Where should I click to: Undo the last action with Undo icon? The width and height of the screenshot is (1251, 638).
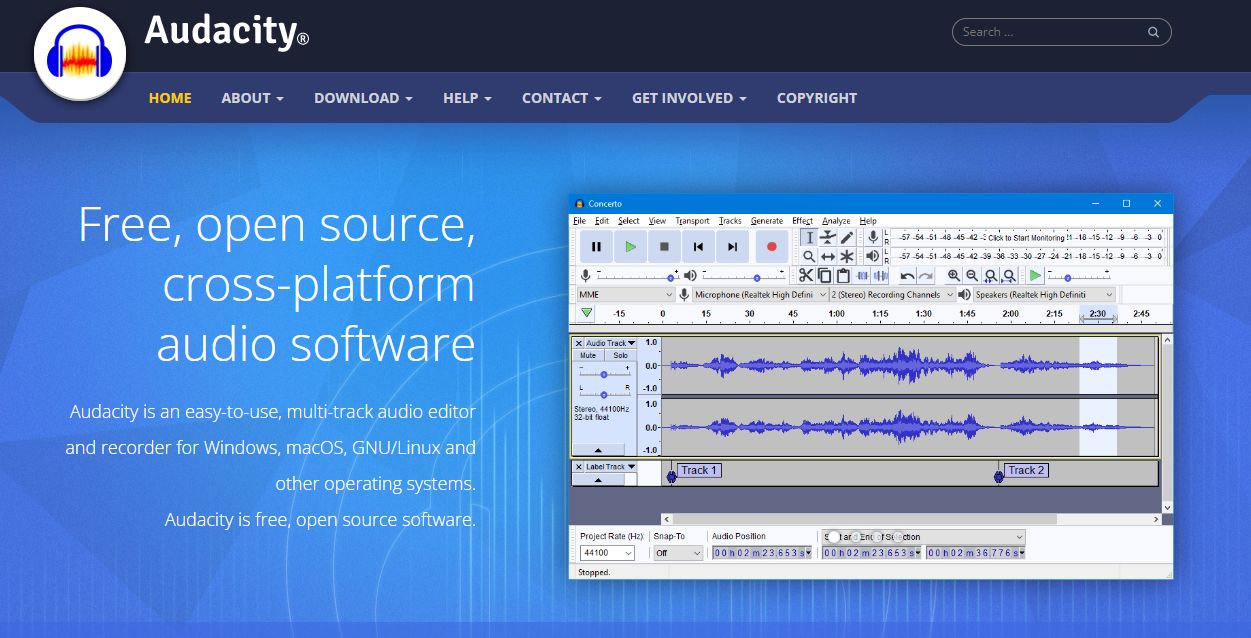[908, 275]
